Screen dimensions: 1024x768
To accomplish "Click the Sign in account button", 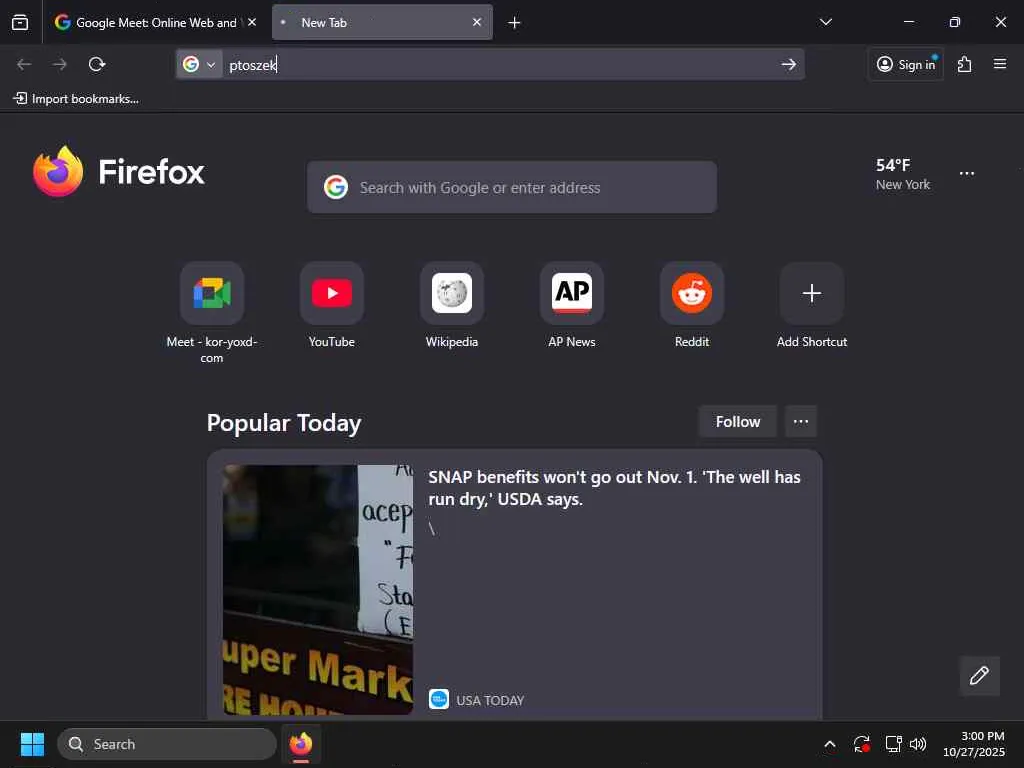I will [906, 64].
